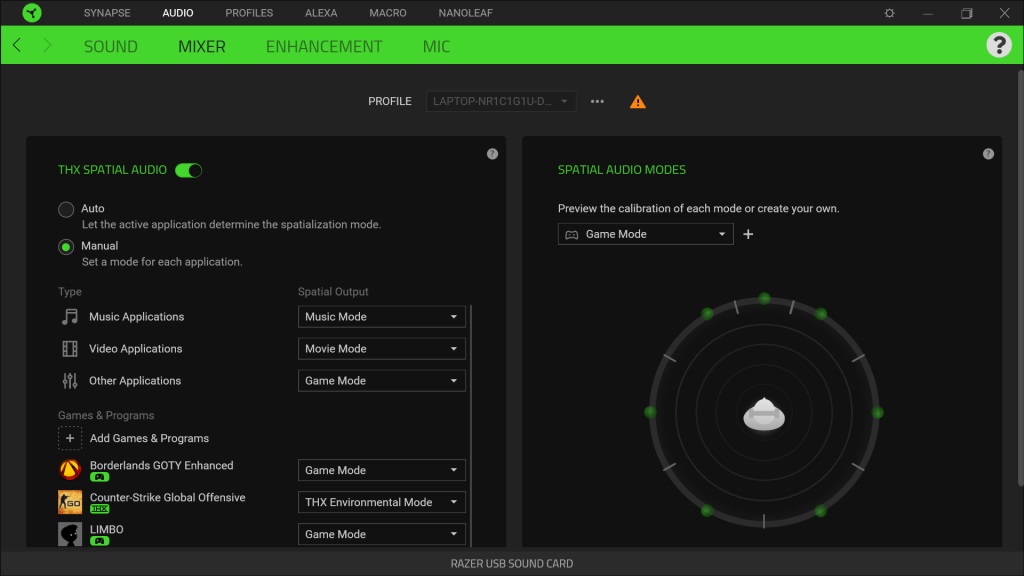This screenshot has height=576, width=1024.
Task: Click the Other Applications sliders icon
Action: tap(69, 381)
